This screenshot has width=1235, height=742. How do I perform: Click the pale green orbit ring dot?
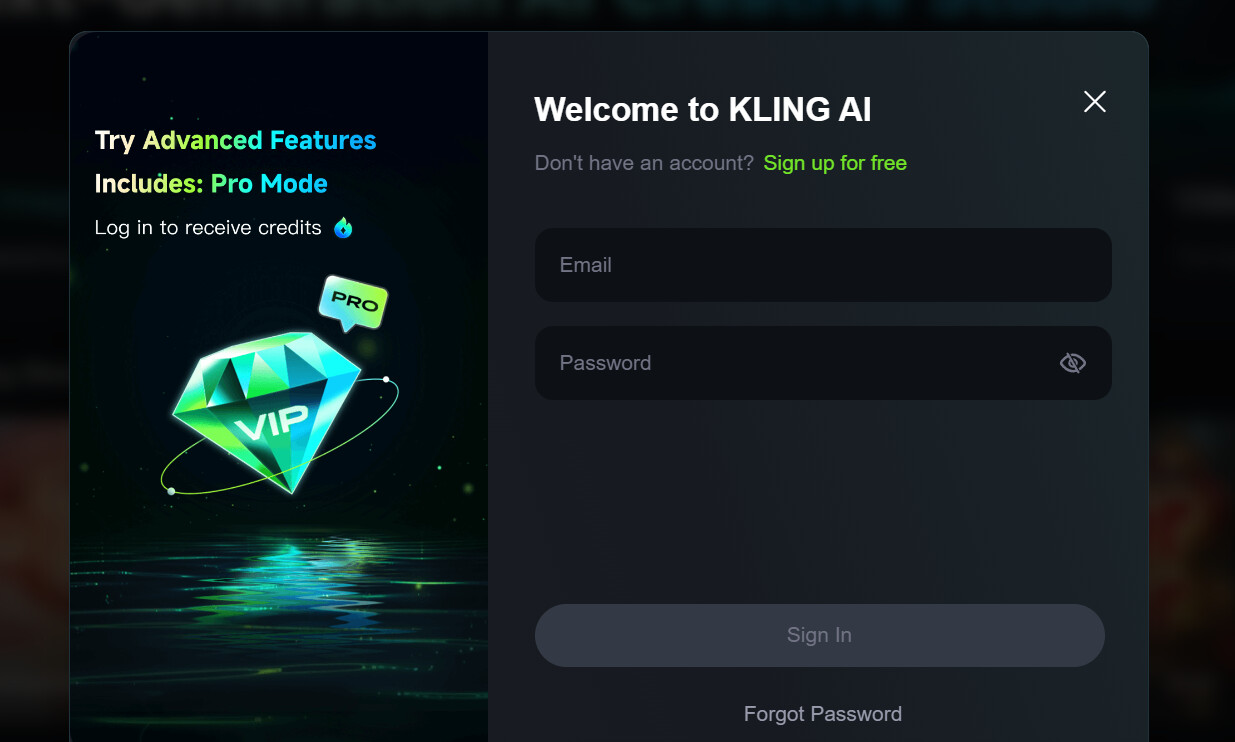(x=171, y=491)
